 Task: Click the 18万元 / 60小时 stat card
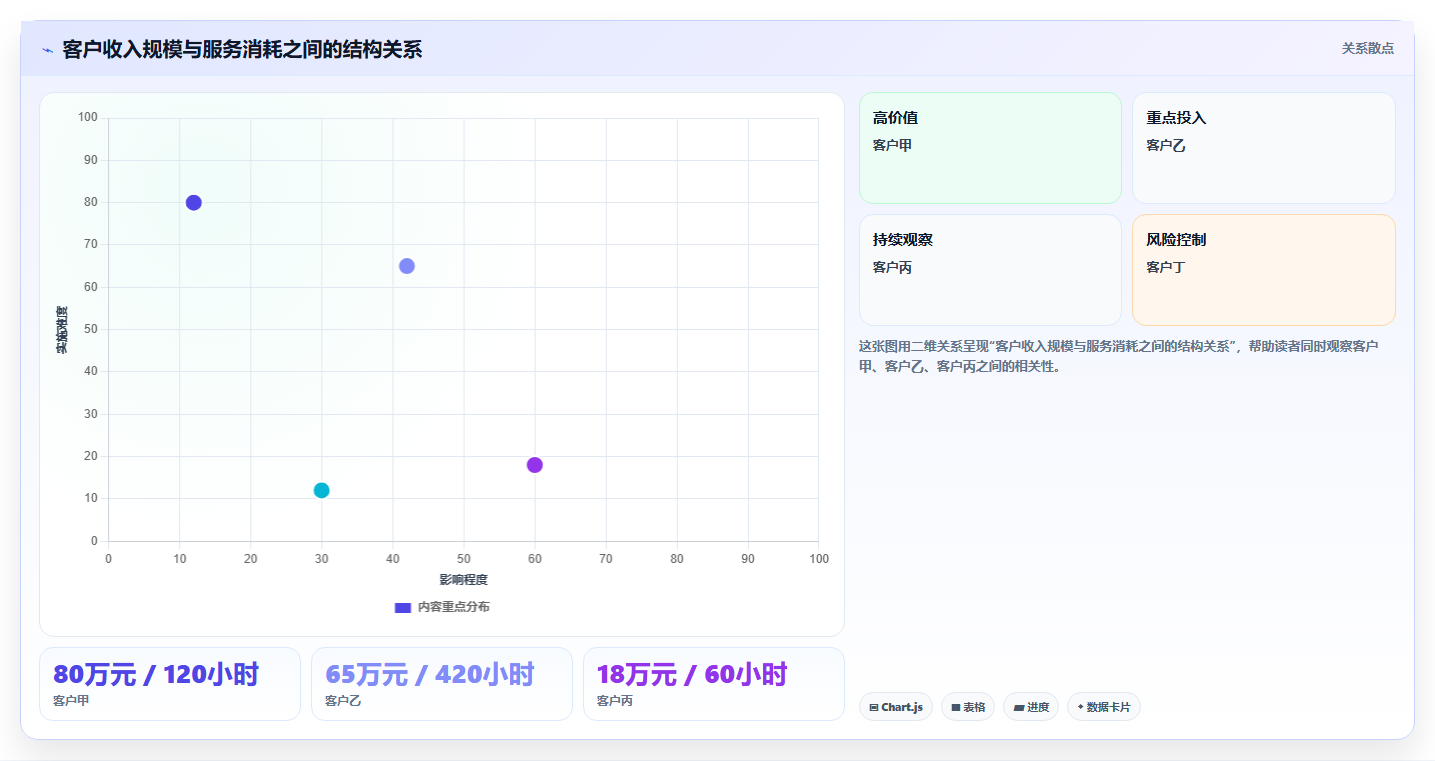coord(714,684)
